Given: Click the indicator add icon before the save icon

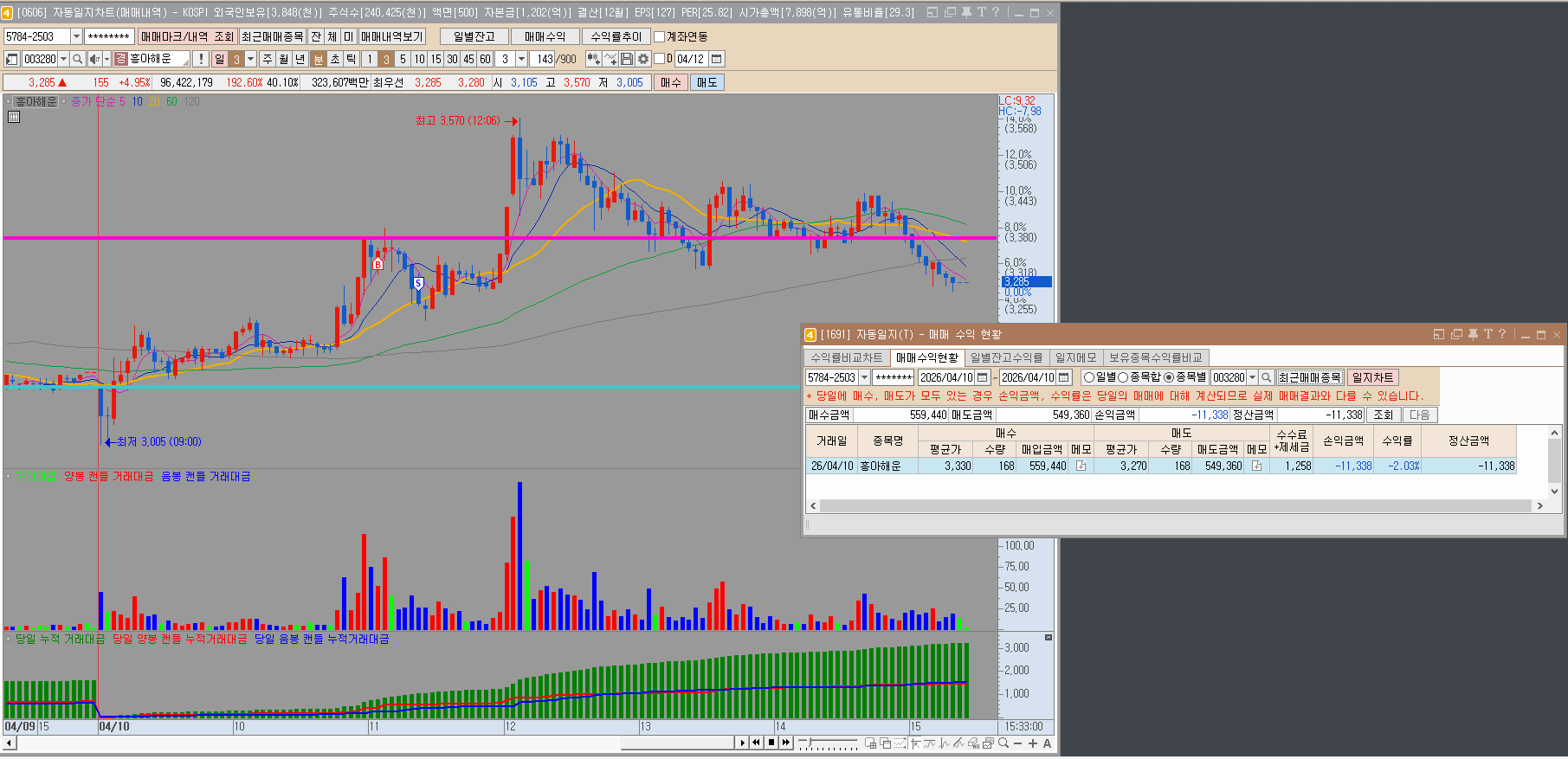Looking at the screenshot, I should [x=593, y=59].
